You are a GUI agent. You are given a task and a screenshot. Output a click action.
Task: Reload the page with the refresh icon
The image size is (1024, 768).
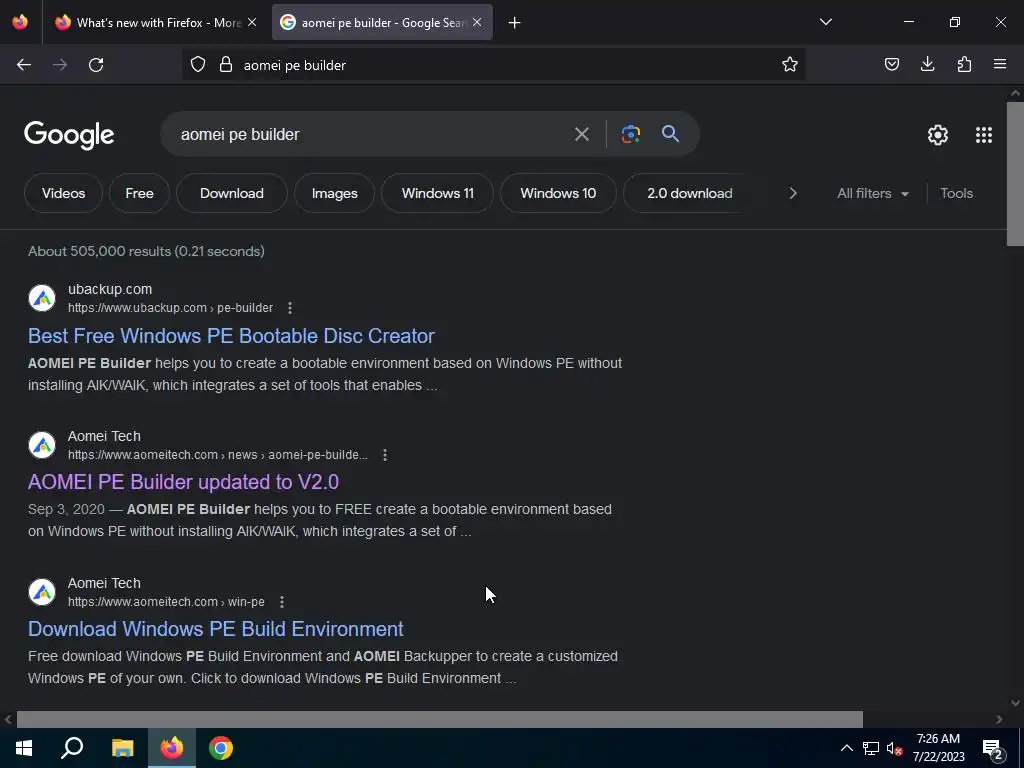(96, 65)
